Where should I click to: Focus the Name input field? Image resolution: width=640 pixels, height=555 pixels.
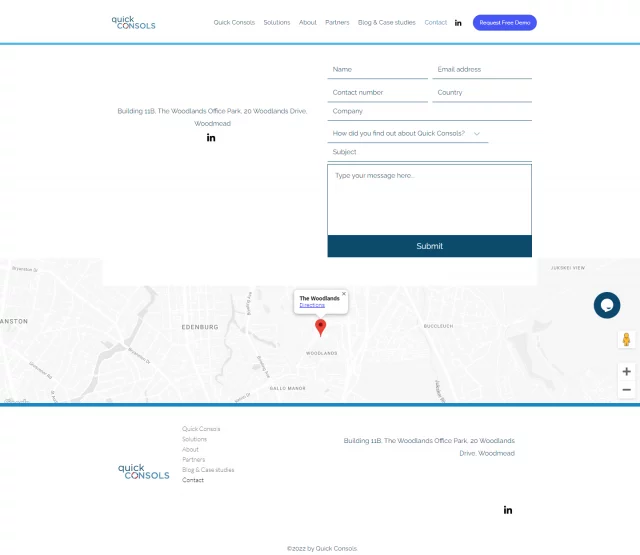click(378, 70)
